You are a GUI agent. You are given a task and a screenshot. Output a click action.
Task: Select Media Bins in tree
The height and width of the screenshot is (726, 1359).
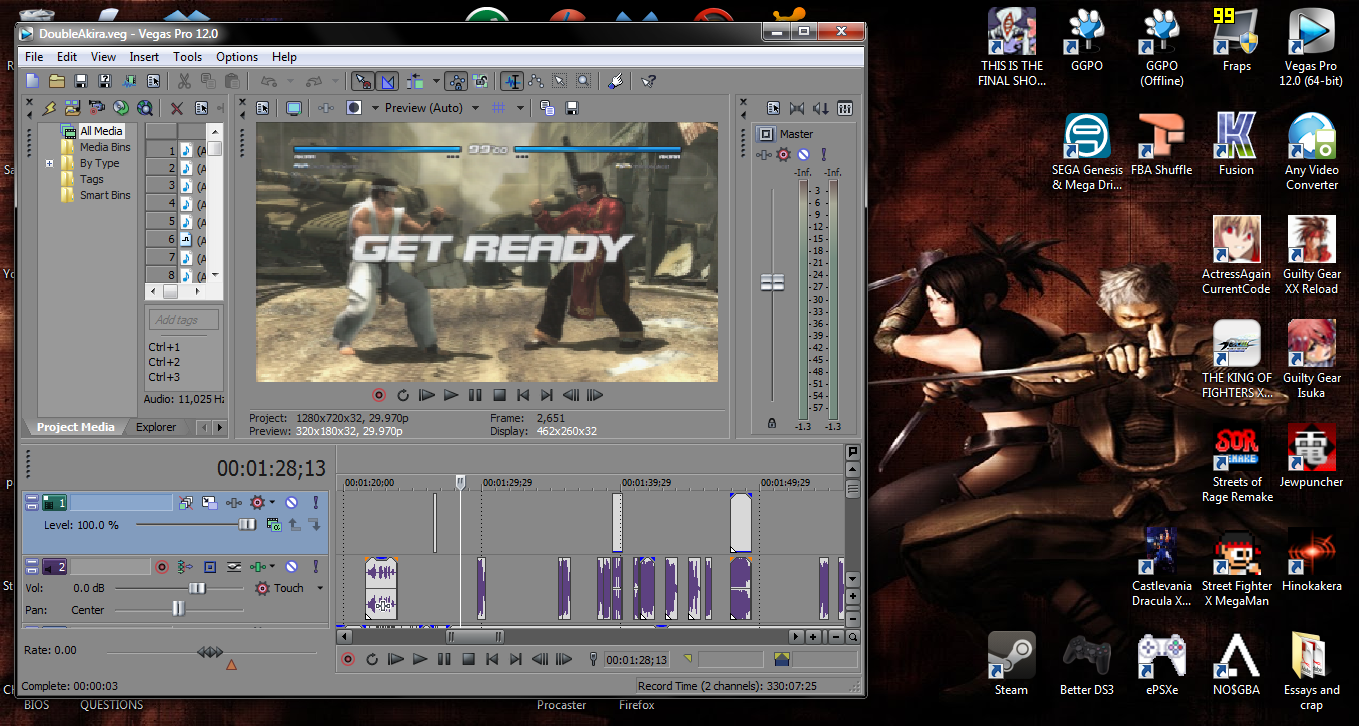tap(105, 147)
